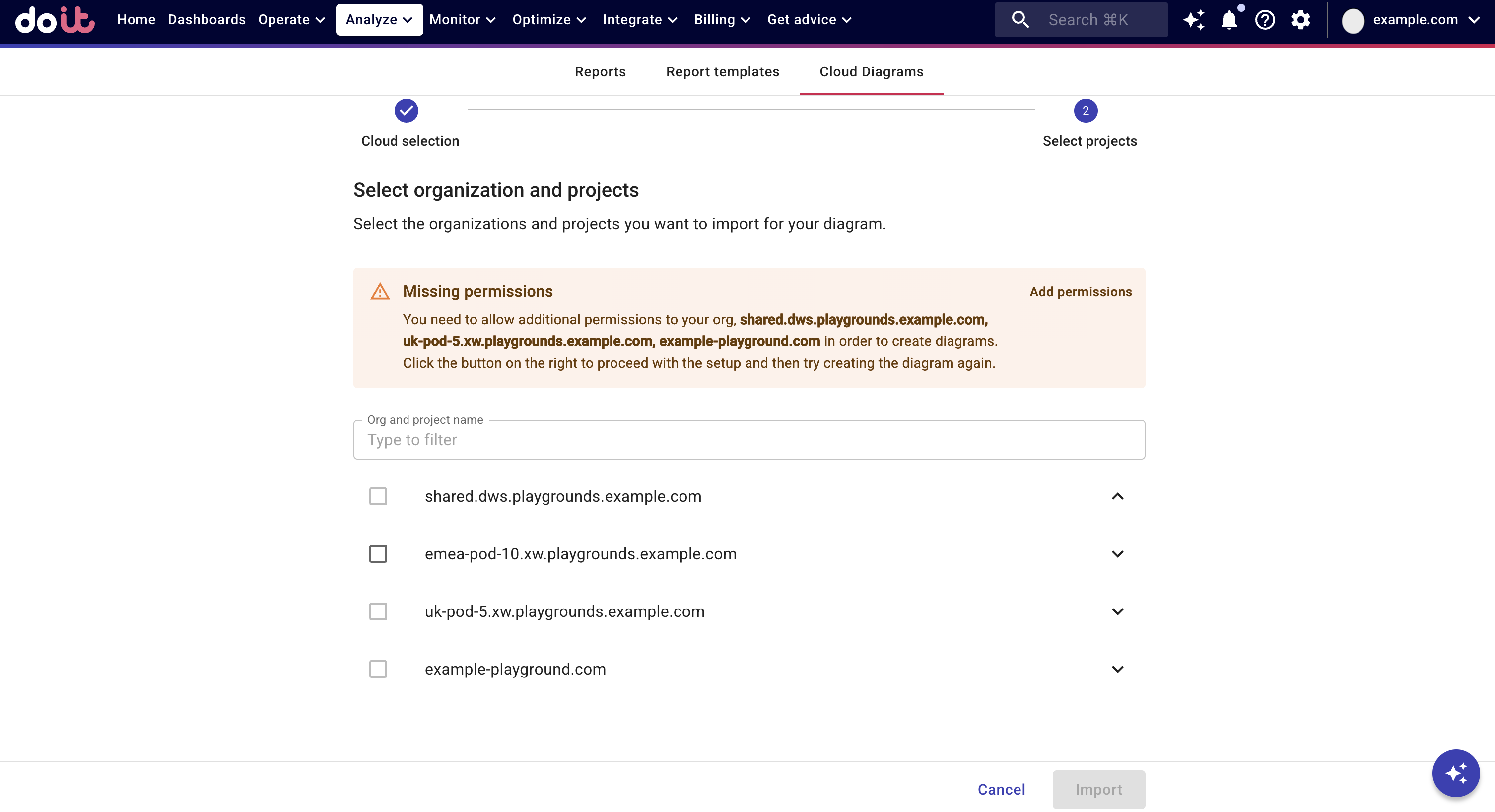Check the shared.dws.playgrounds.example.com checkbox

point(378,496)
